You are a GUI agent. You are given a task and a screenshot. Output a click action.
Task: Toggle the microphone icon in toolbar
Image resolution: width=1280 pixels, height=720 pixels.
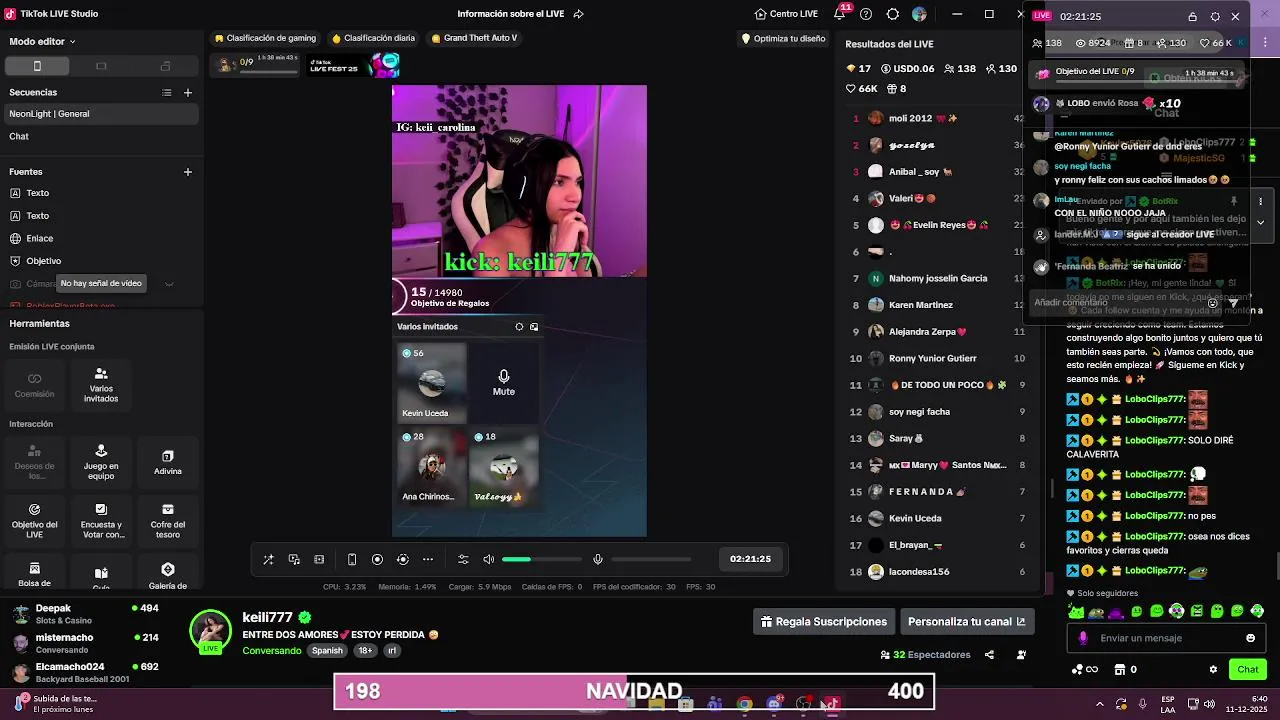click(x=598, y=559)
